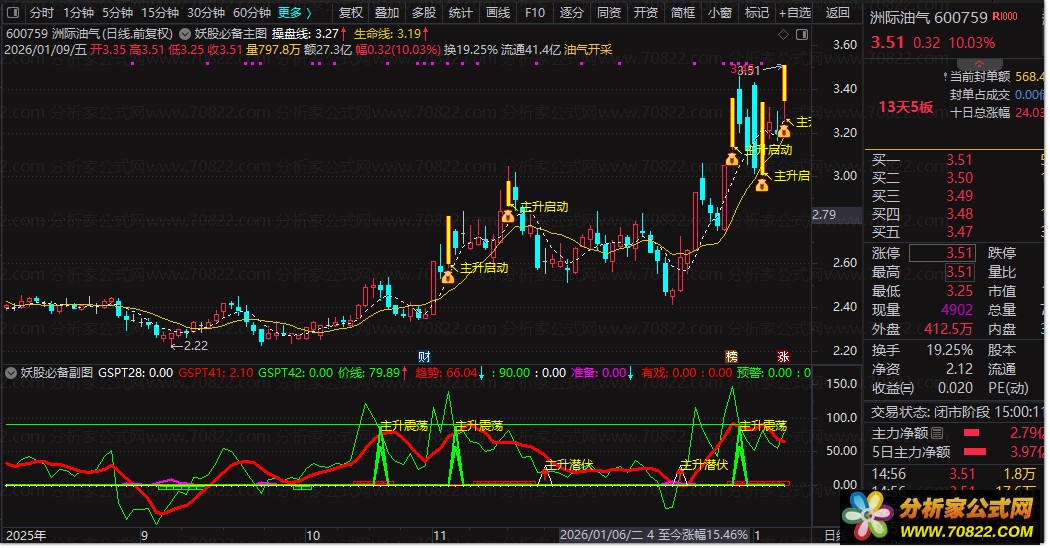This screenshot has height=548, width=1050.
Task: Click the diamond icon above the chart
Action: (783, 34)
